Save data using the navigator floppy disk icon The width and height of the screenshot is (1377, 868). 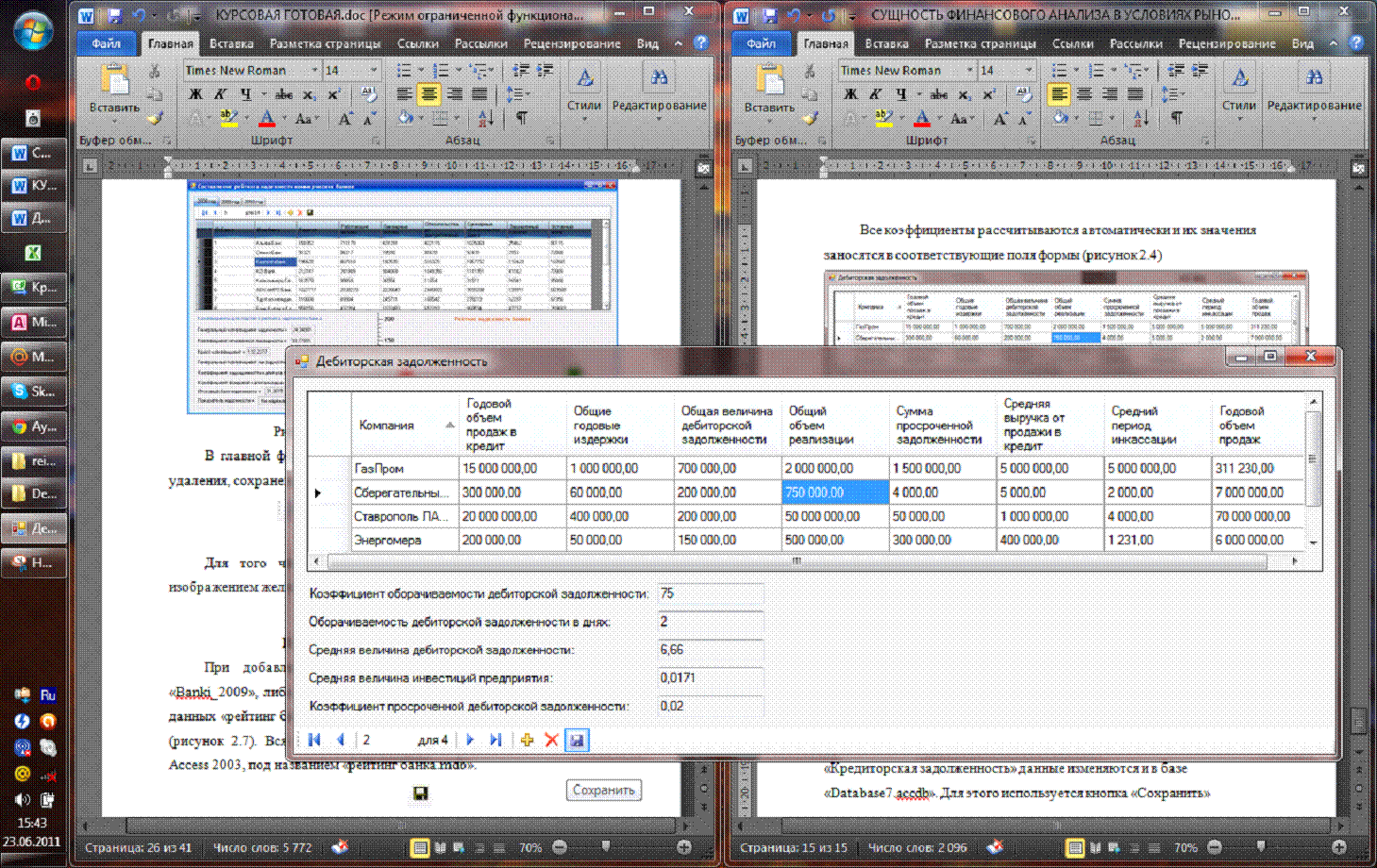click(577, 741)
